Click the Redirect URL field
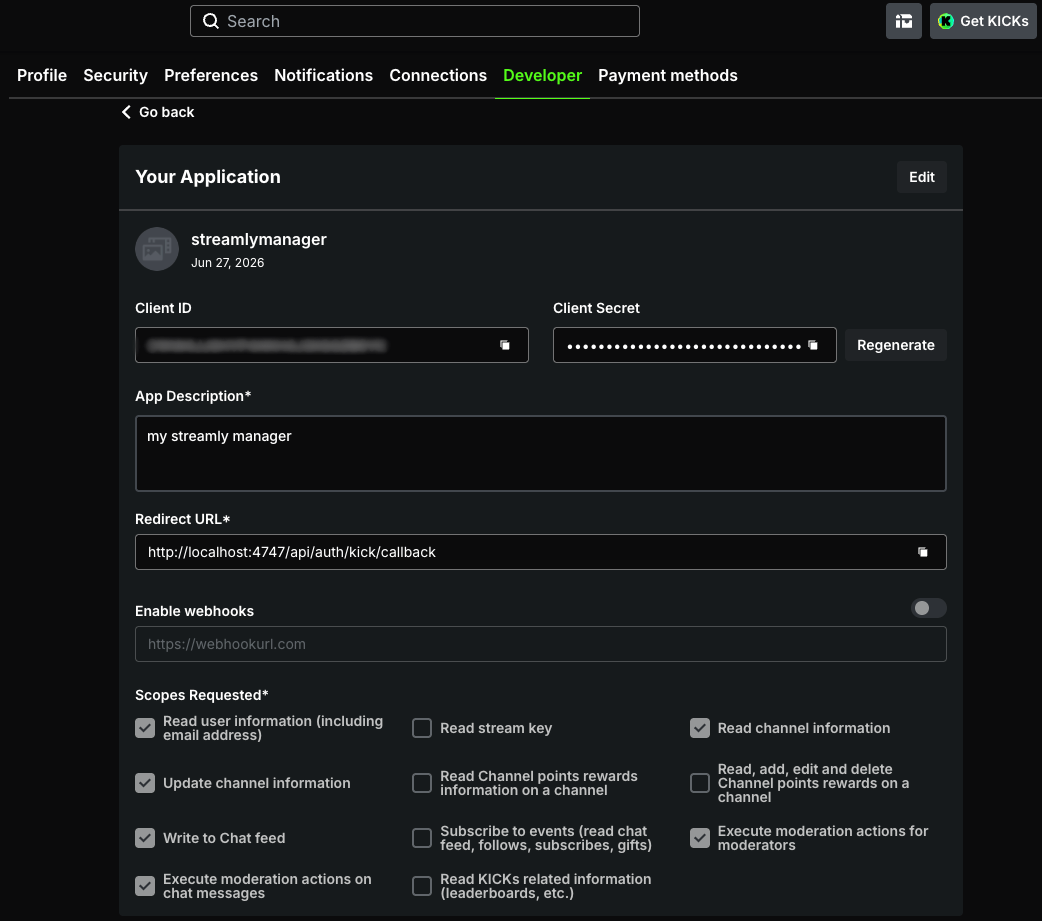Image resolution: width=1042 pixels, height=921 pixels. pyautogui.click(x=540, y=552)
